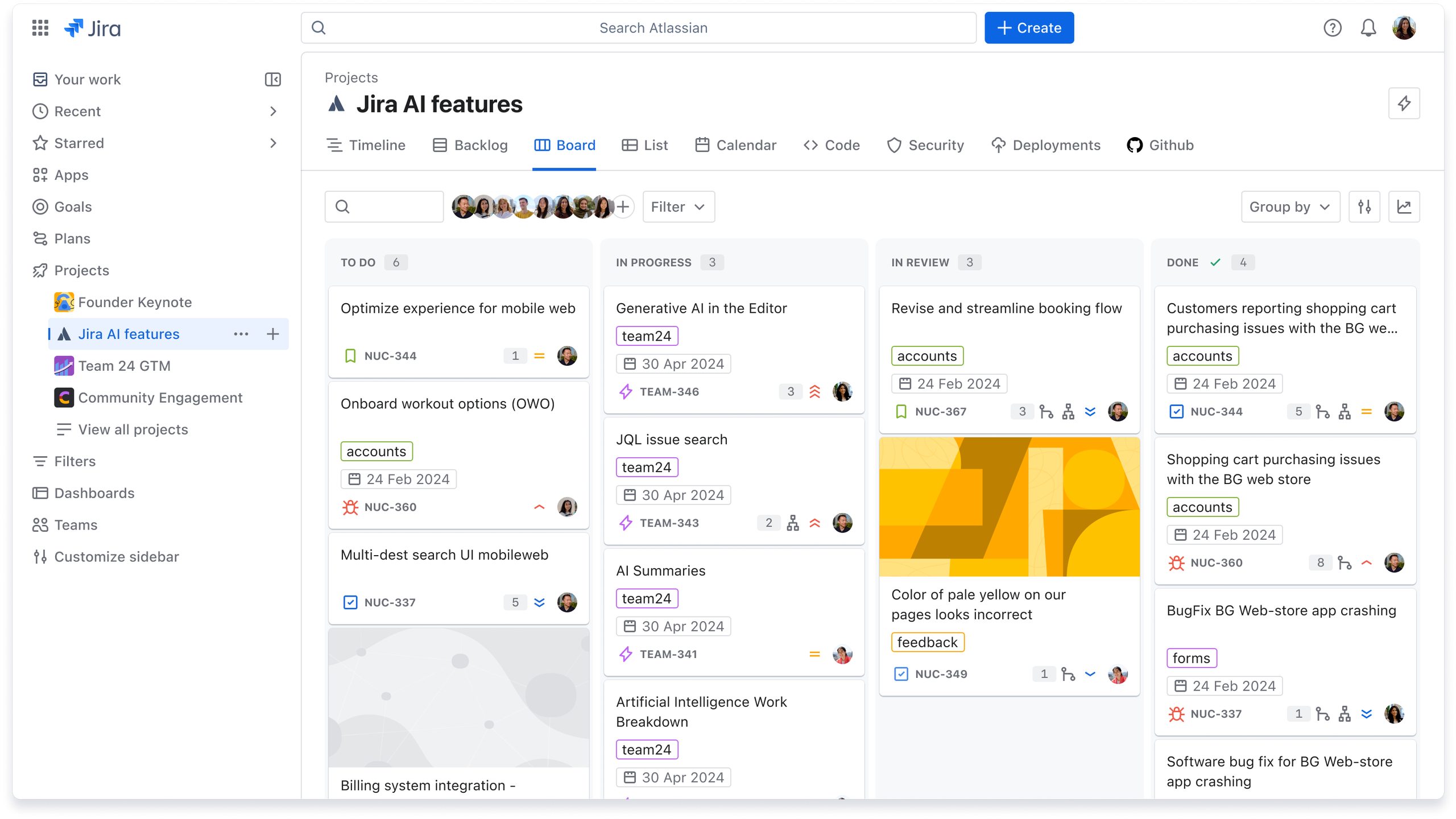1456x819 pixels.
Task: Click first avatar in board people filter
Action: click(x=463, y=206)
